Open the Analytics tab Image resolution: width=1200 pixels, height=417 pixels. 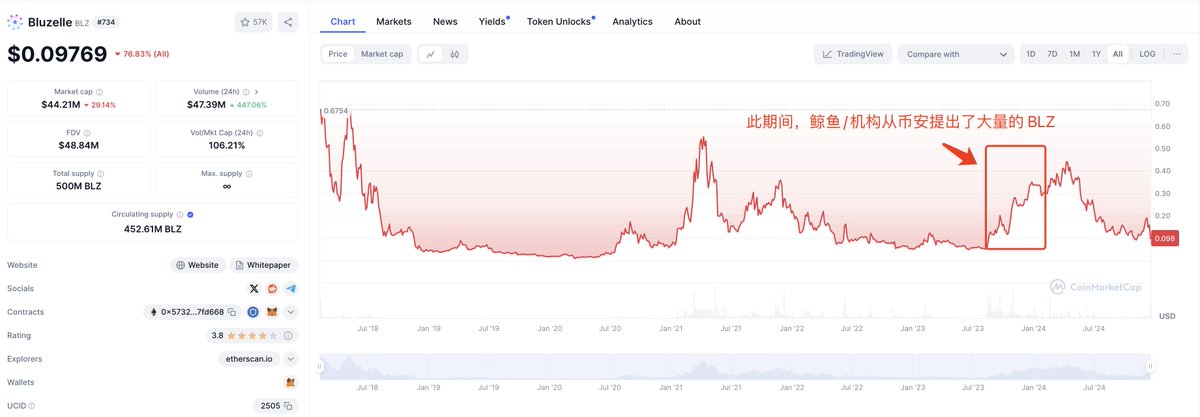tap(632, 21)
